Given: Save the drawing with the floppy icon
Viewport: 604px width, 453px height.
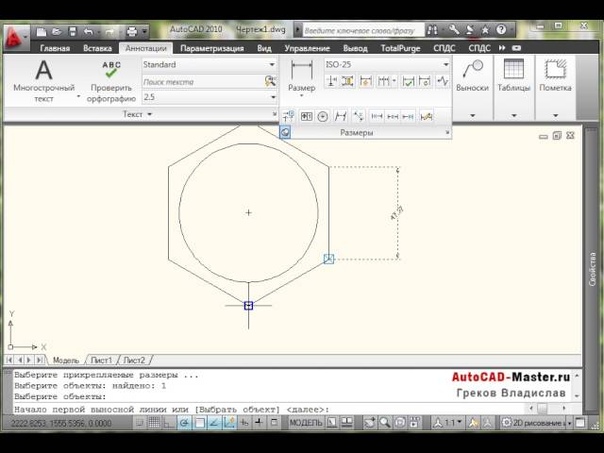Looking at the screenshot, I should pos(72,32).
